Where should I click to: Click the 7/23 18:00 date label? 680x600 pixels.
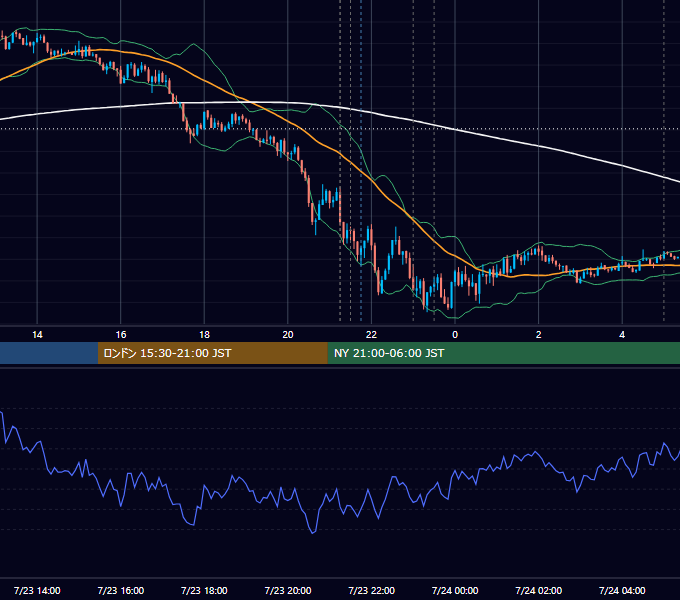(x=204, y=590)
